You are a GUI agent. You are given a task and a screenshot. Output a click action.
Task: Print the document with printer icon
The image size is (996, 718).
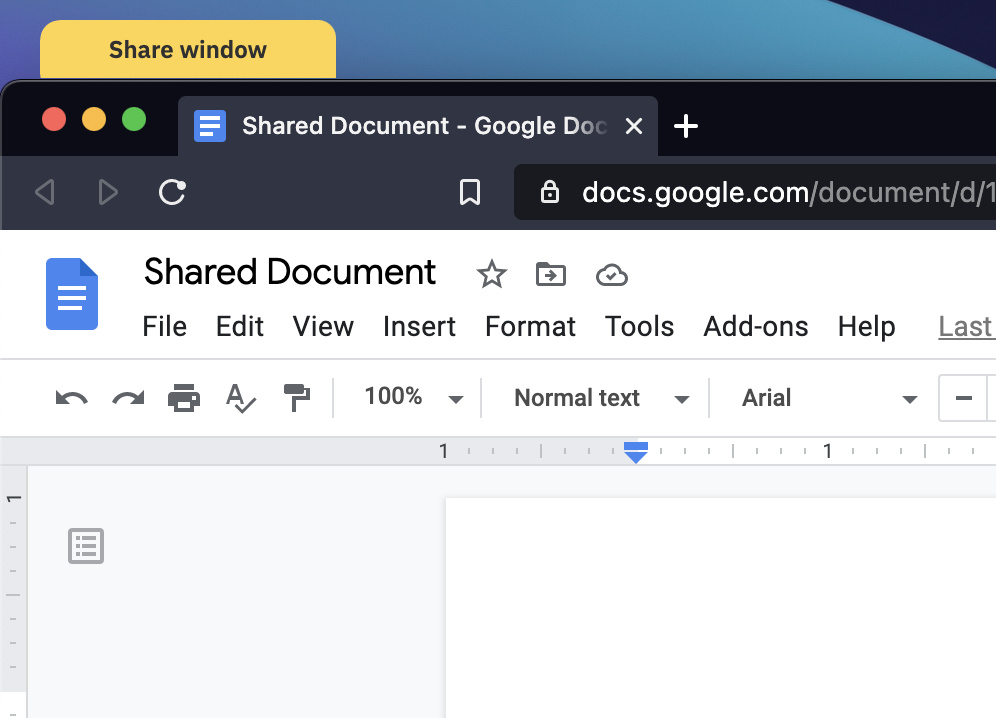(184, 398)
